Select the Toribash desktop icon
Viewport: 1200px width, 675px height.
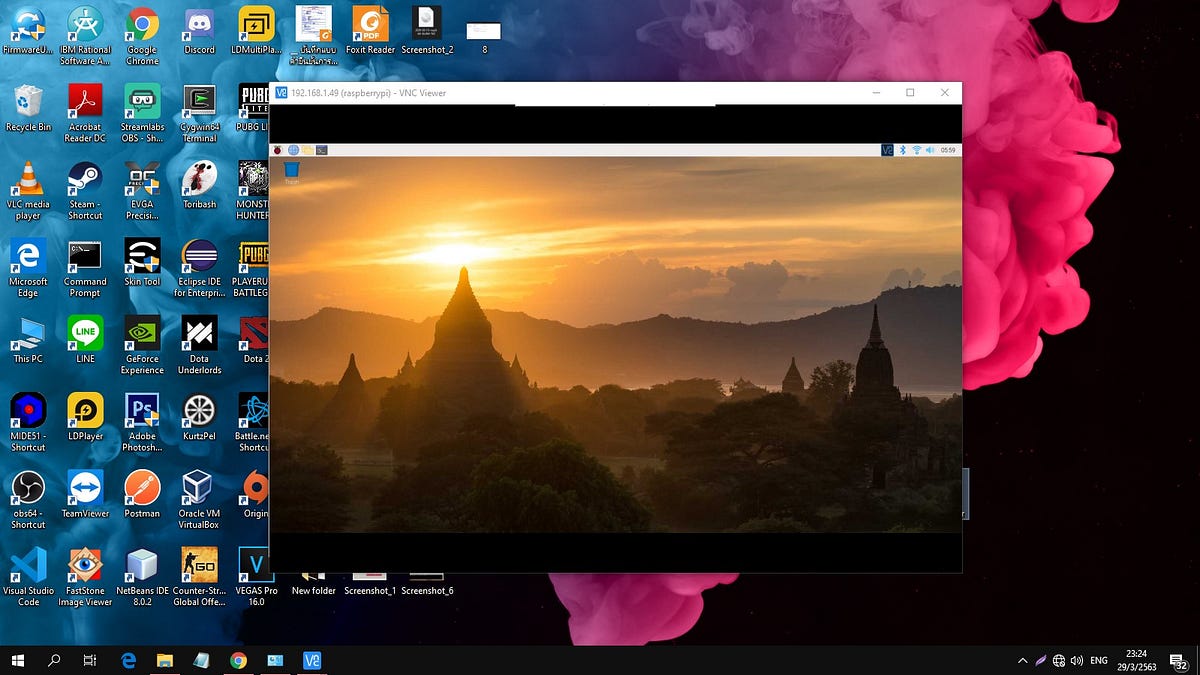click(x=199, y=185)
